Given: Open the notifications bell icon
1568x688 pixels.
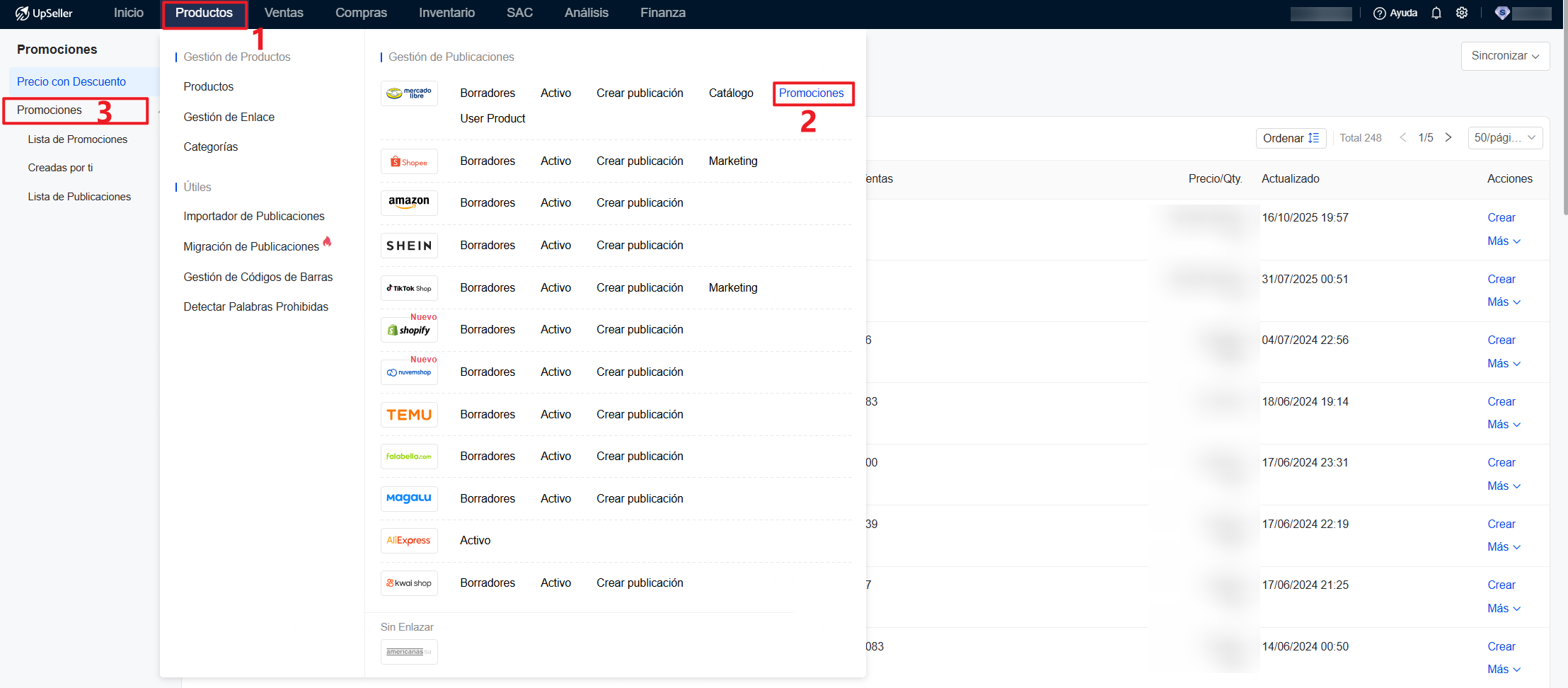Looking at the screenshot, I should coord(1436,13).
